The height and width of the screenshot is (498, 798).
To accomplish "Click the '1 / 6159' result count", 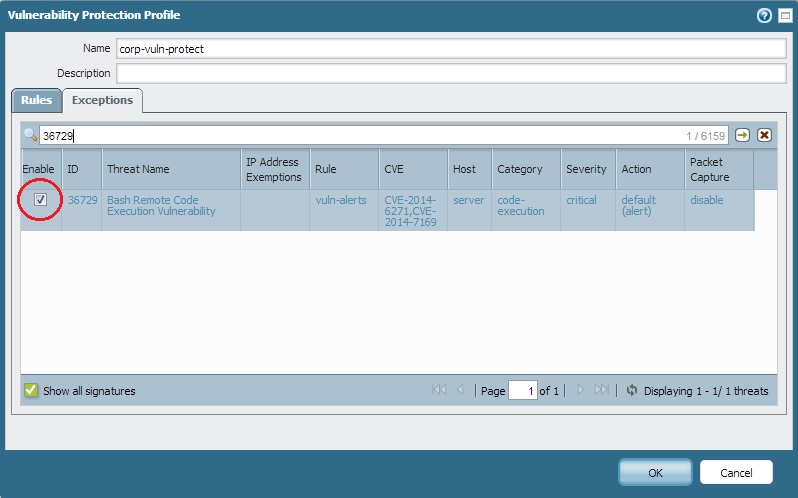I will [705, 136].
